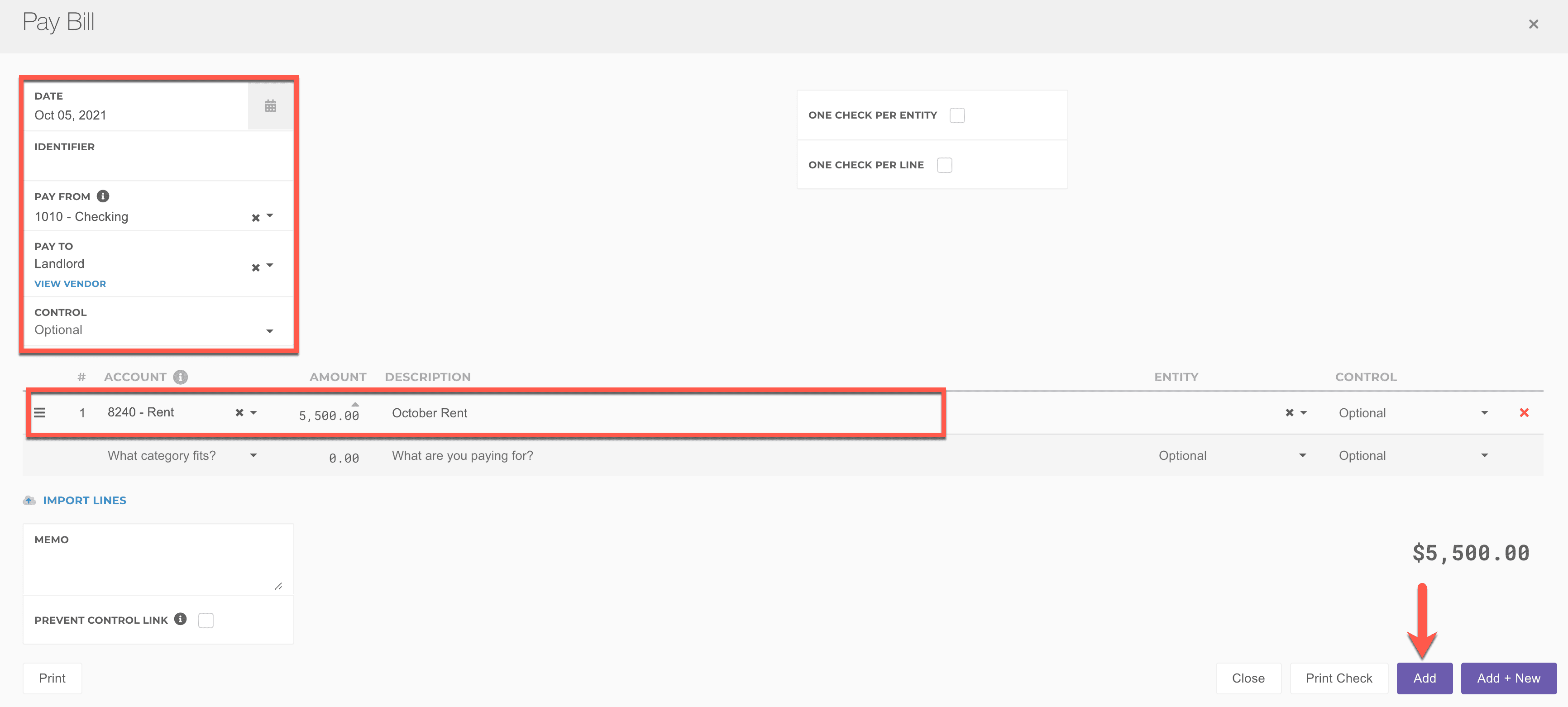Viewport: 1568px width, 707px height.
Task: Click the Account column info icon
Action: click(x=180, y=377)
